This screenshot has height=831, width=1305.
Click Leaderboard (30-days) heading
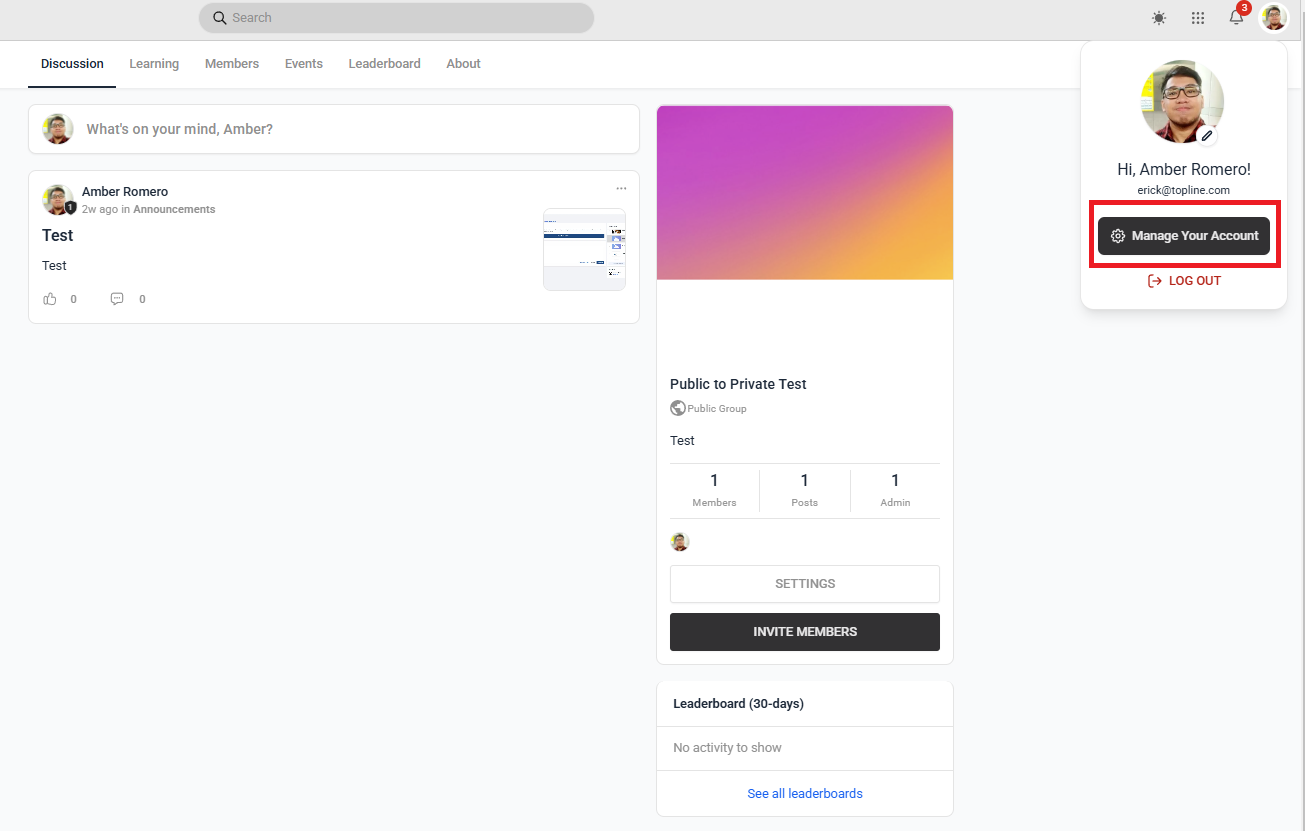[738, 704]
